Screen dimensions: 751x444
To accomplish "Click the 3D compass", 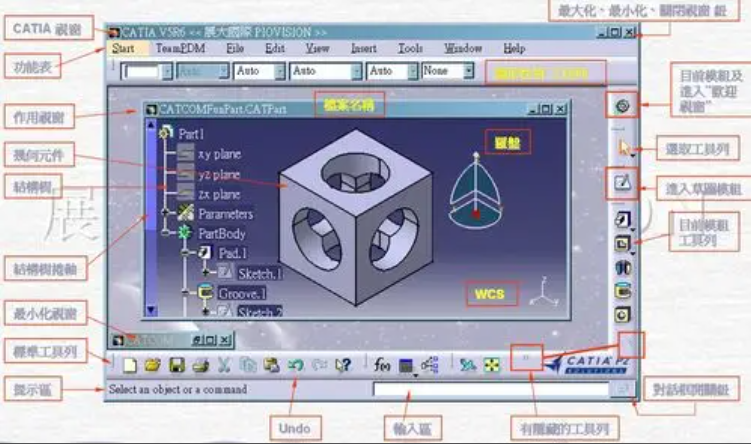I will pyautogui.click(x=476, y=190).
